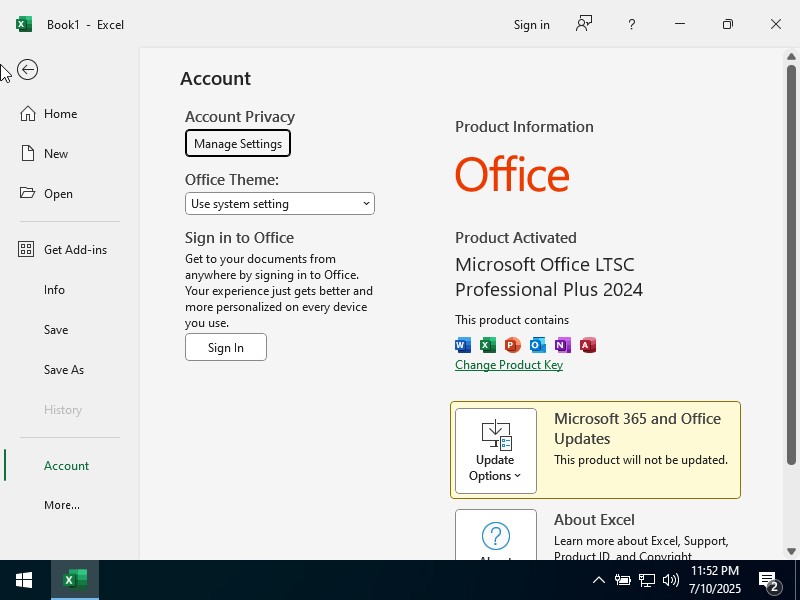Open the Office Theme dropdown

(x=280, y=204)
